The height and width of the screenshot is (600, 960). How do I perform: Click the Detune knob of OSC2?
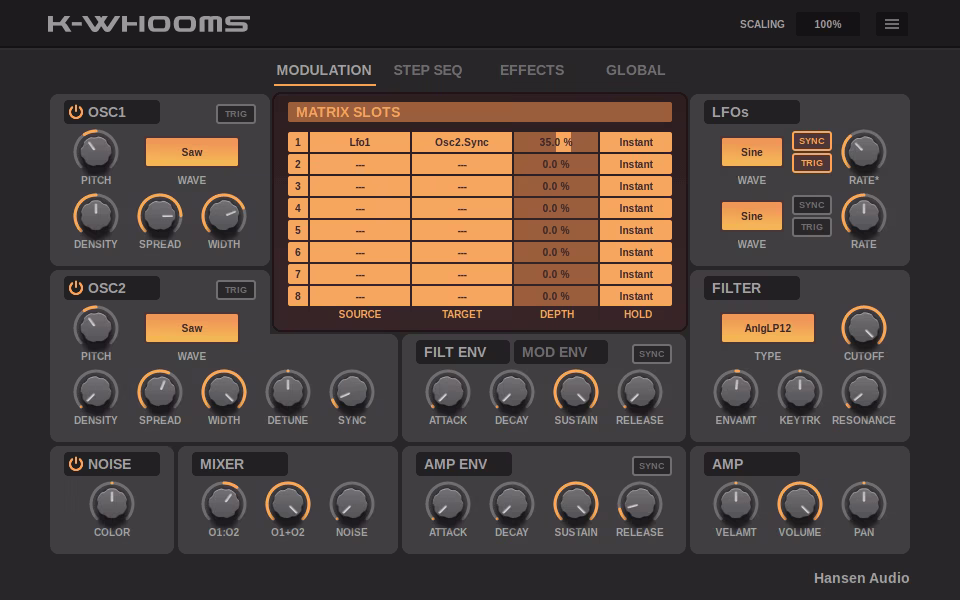pos(287,392)
